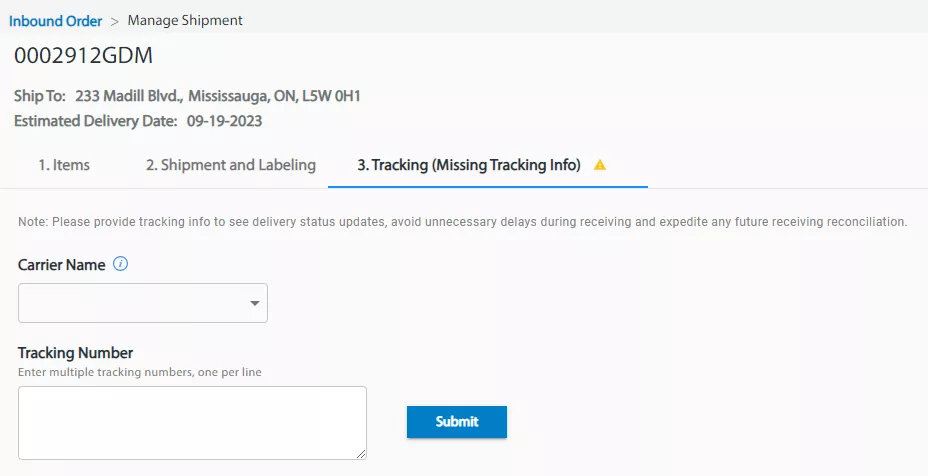Click the Carrier Name label
Viewport: 928px width, 476px height.
[62, 265]
